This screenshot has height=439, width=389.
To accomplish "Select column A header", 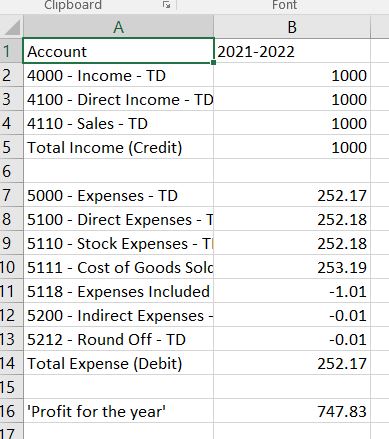I will point(119,27).
